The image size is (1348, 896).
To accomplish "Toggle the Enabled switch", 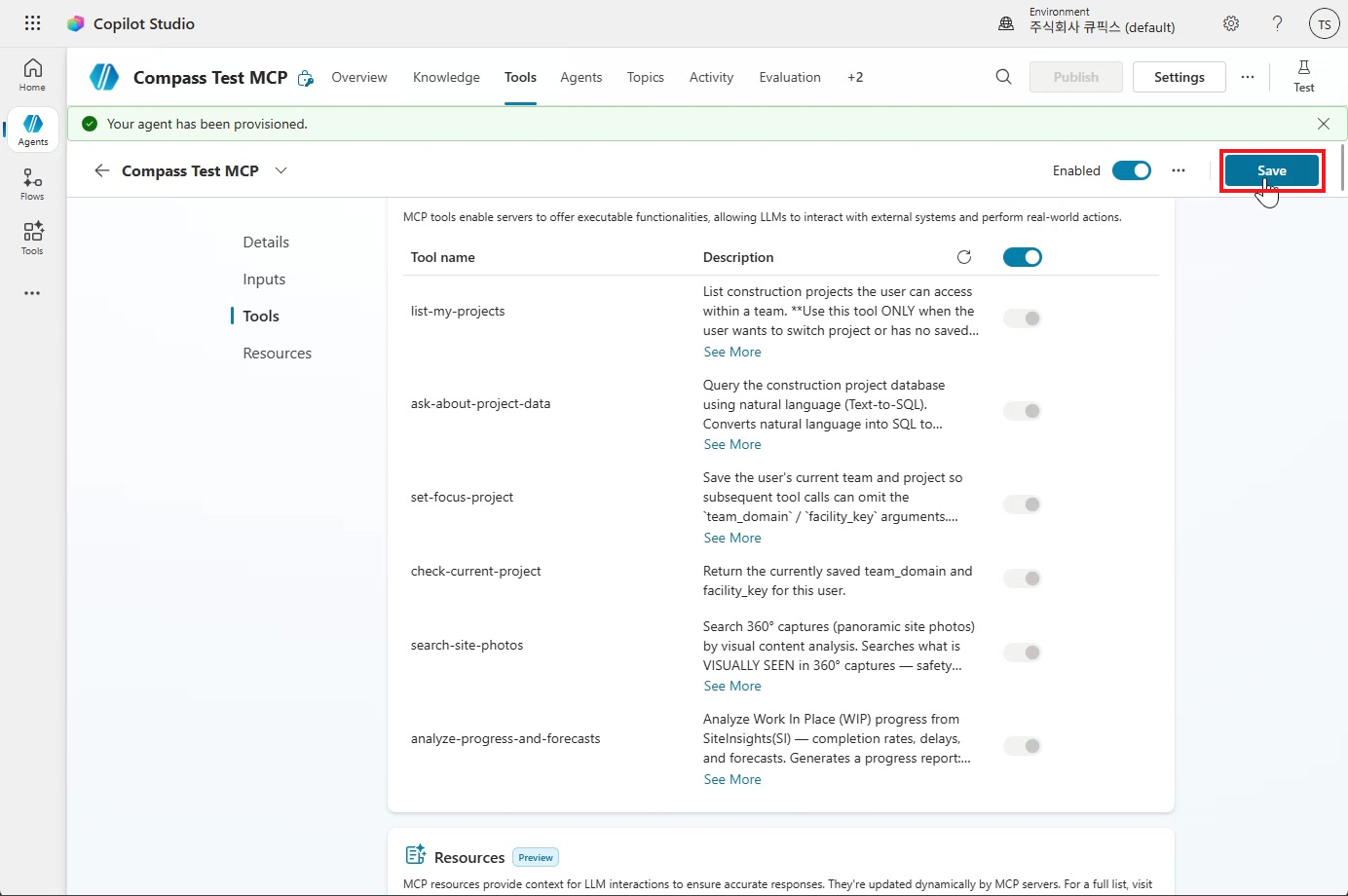I will pyautogui.click(x=1132, y=170).
